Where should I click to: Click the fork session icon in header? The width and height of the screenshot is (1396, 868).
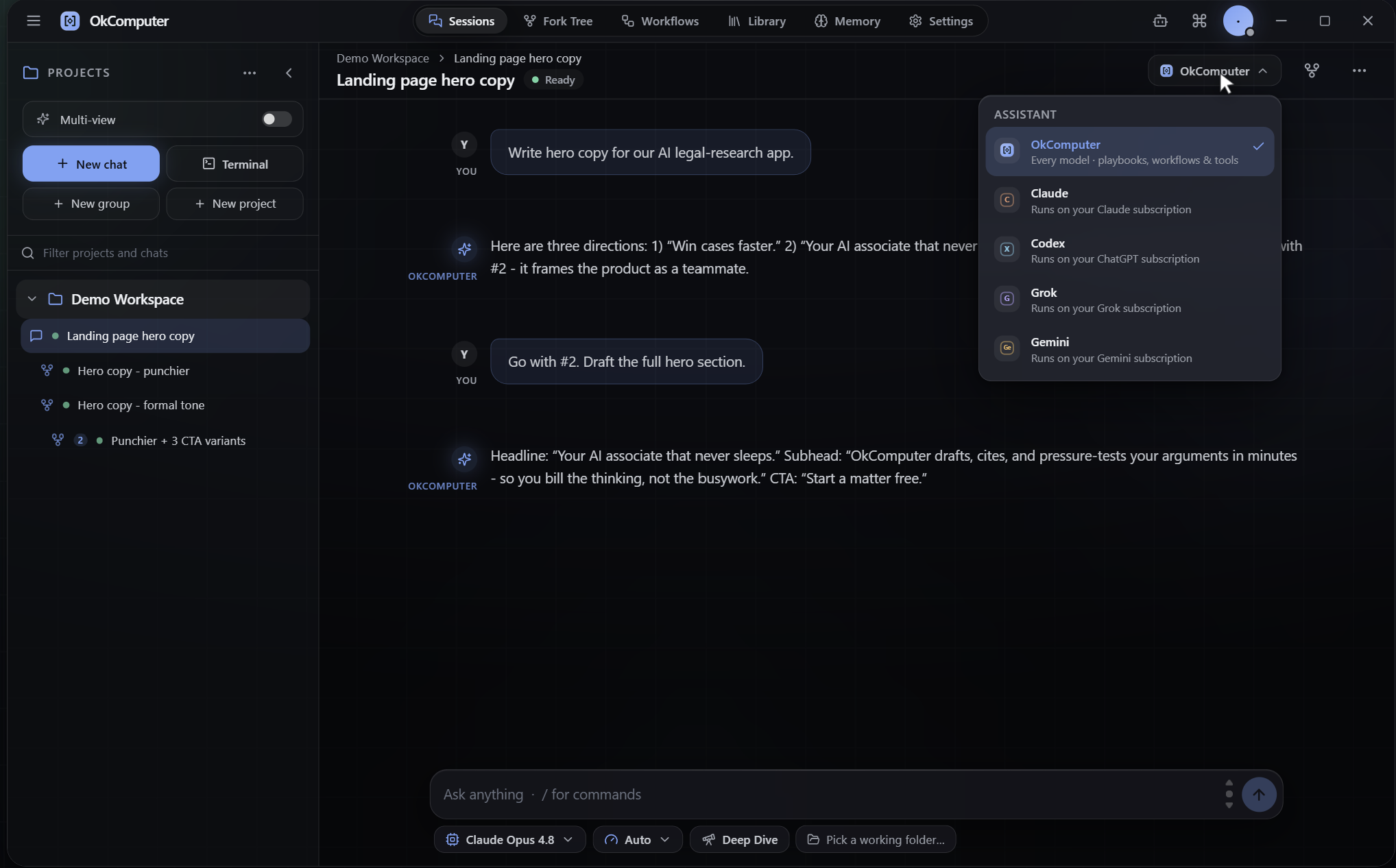1312,71
